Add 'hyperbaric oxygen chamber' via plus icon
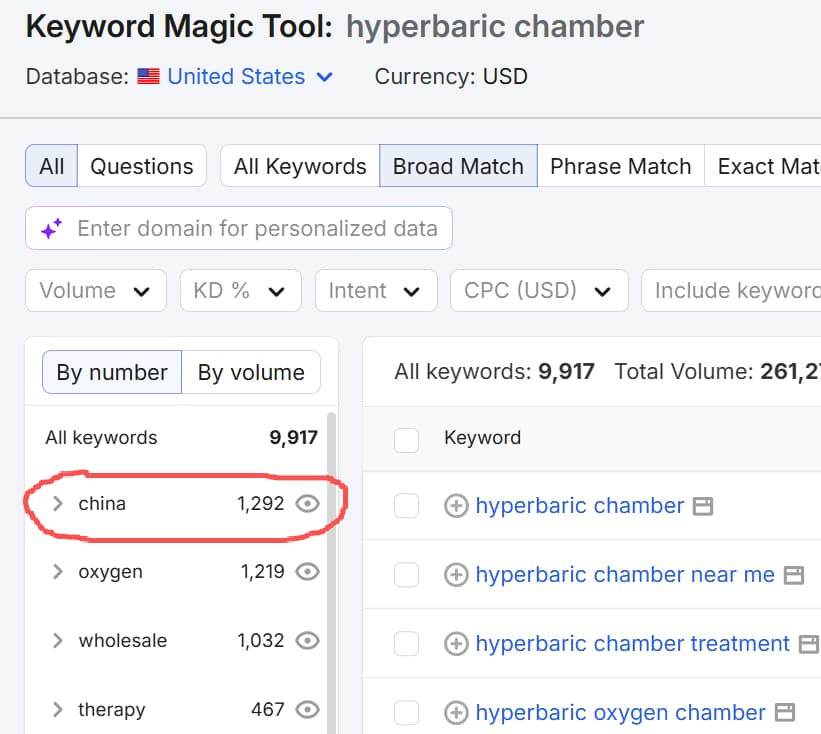Image resolution: width=821 pixels, height=734 pixels. pyautogui.click(x=456, y=713)
